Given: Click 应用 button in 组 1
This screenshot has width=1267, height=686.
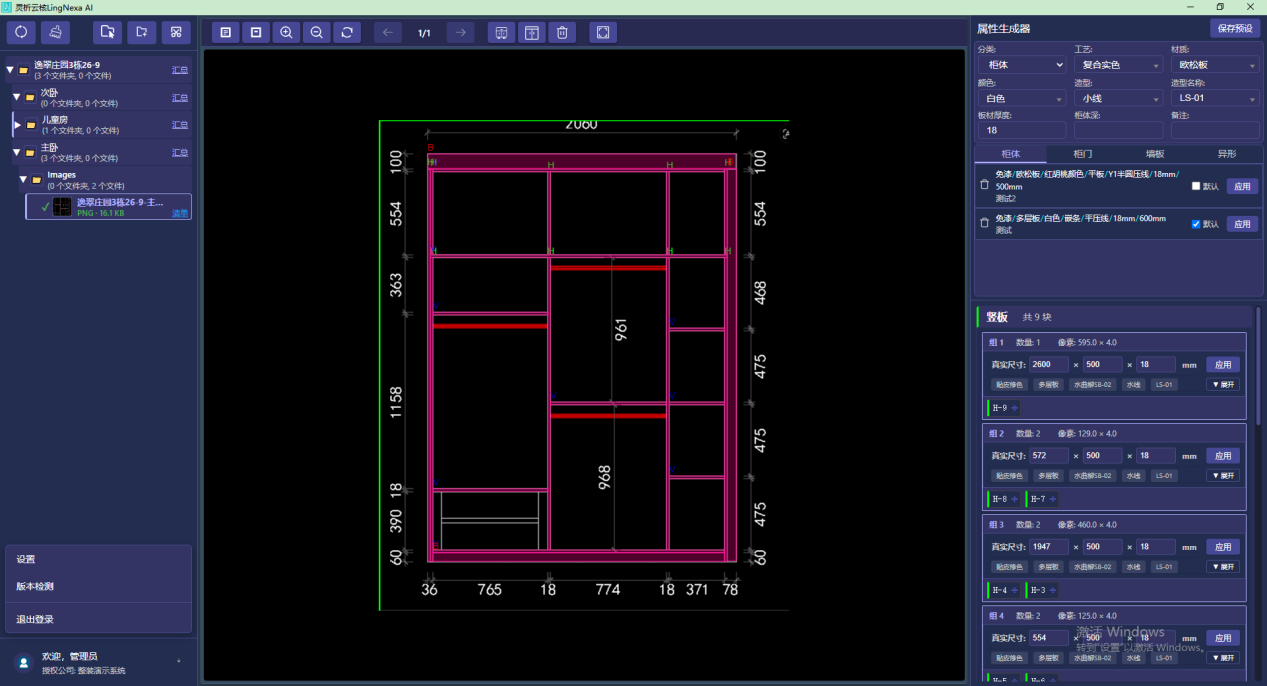Looking at the screenshot, I should (1223, 364).
